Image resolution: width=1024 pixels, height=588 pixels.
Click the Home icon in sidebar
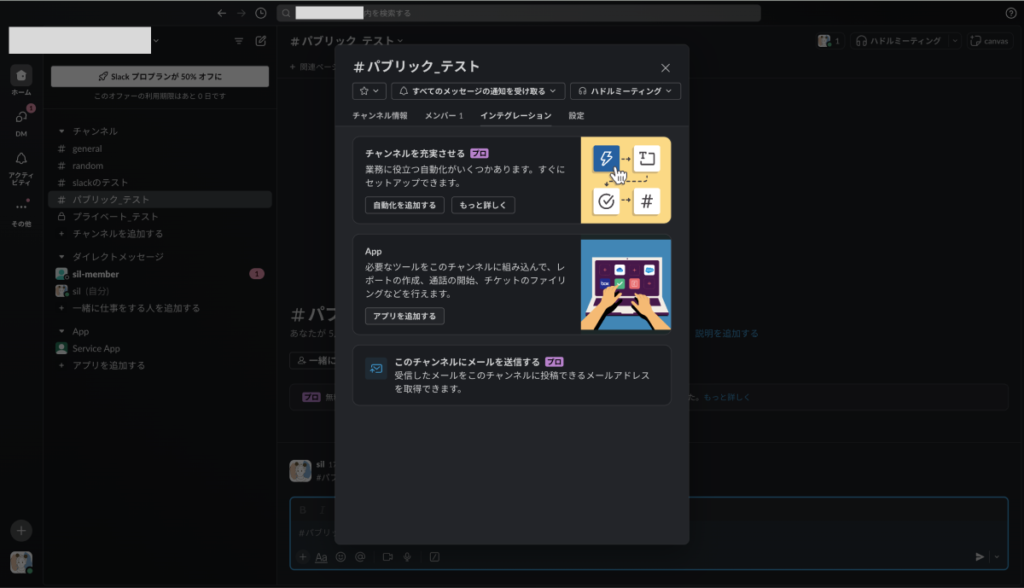coord(21,76)
